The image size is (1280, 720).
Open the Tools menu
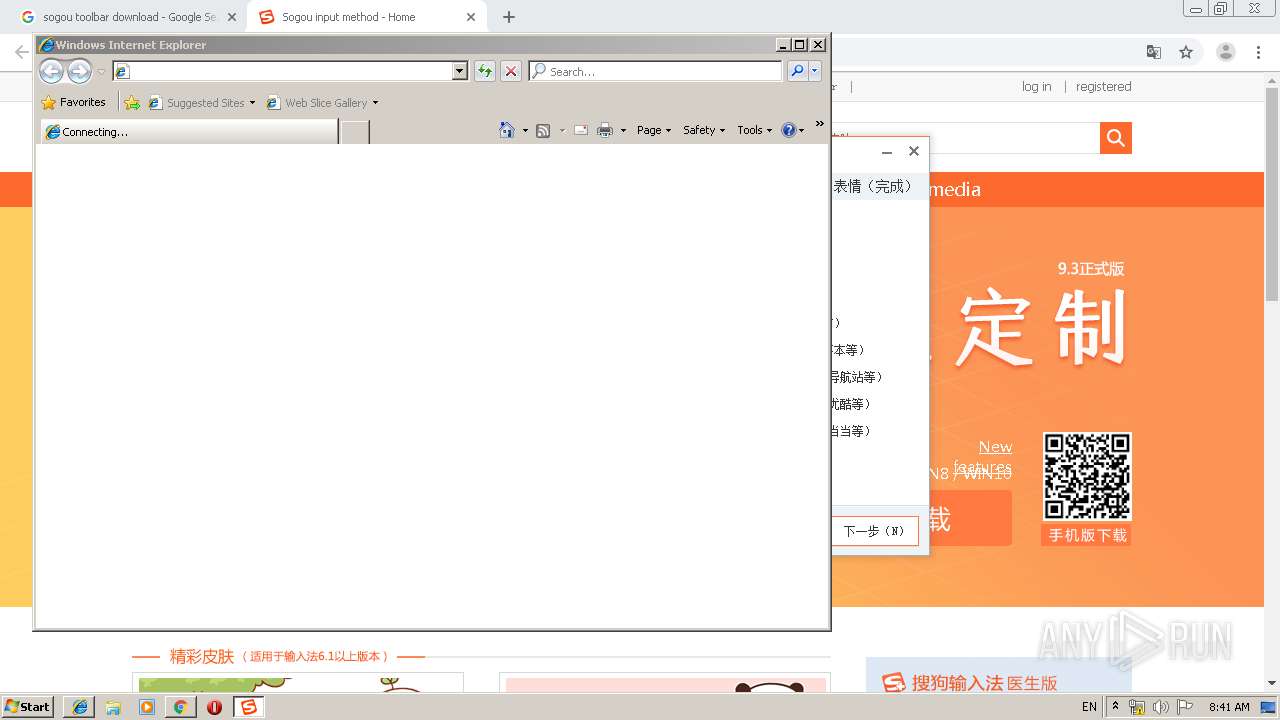tap(755, 130)
